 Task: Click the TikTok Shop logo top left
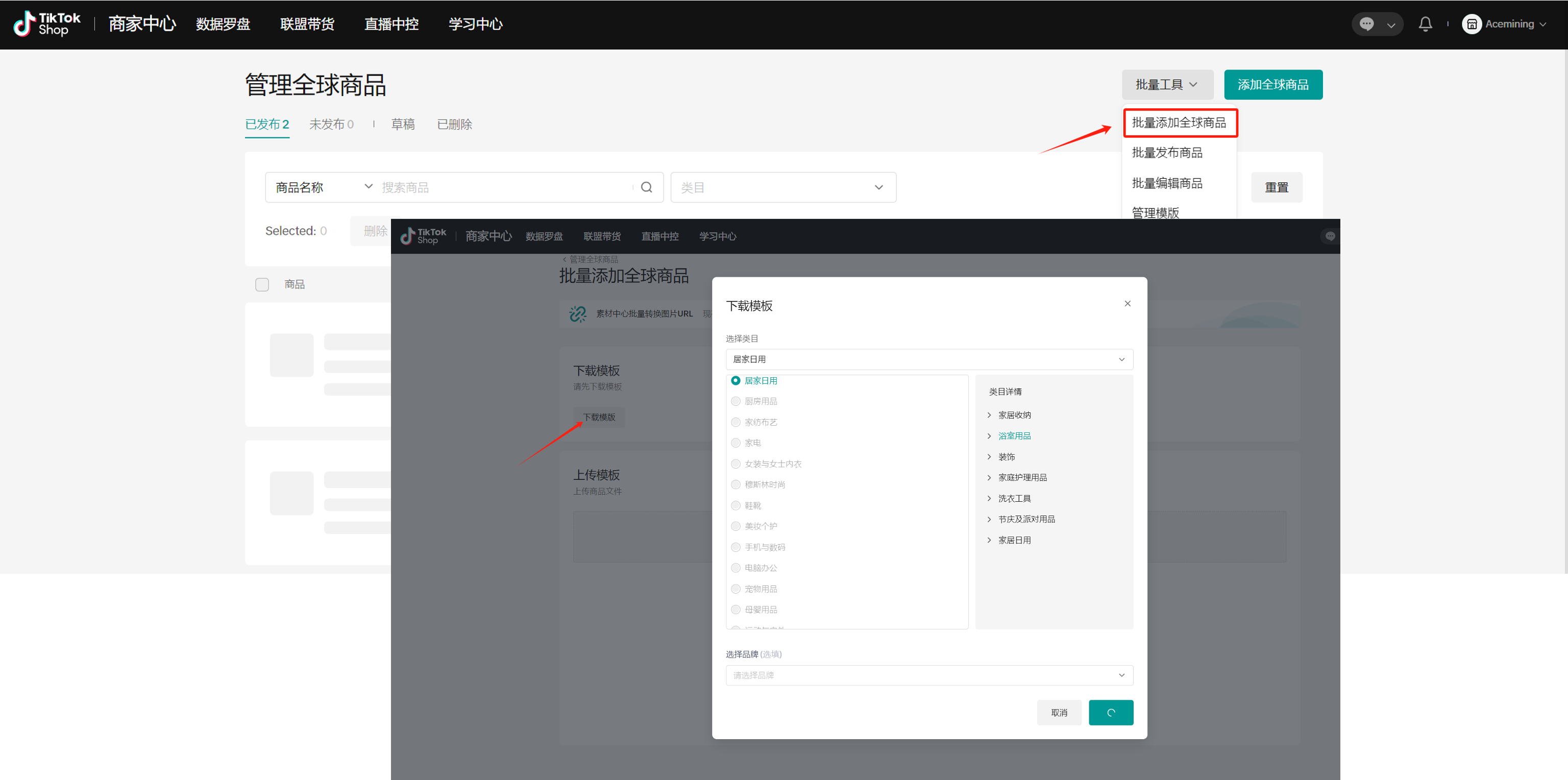pos(47,24)
